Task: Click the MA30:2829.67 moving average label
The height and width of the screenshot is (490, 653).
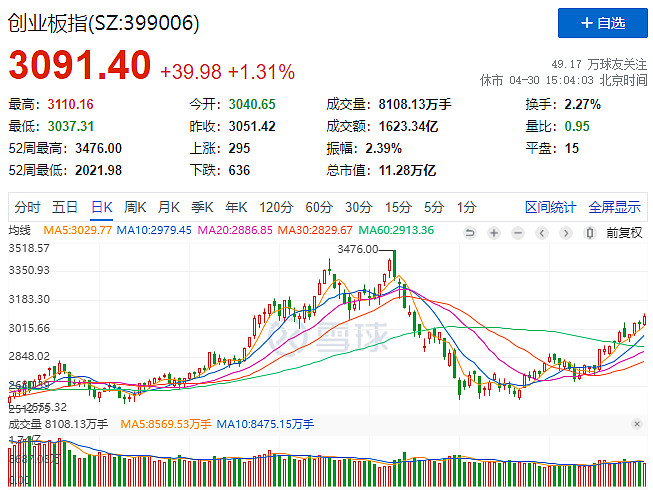Action: 315,230
